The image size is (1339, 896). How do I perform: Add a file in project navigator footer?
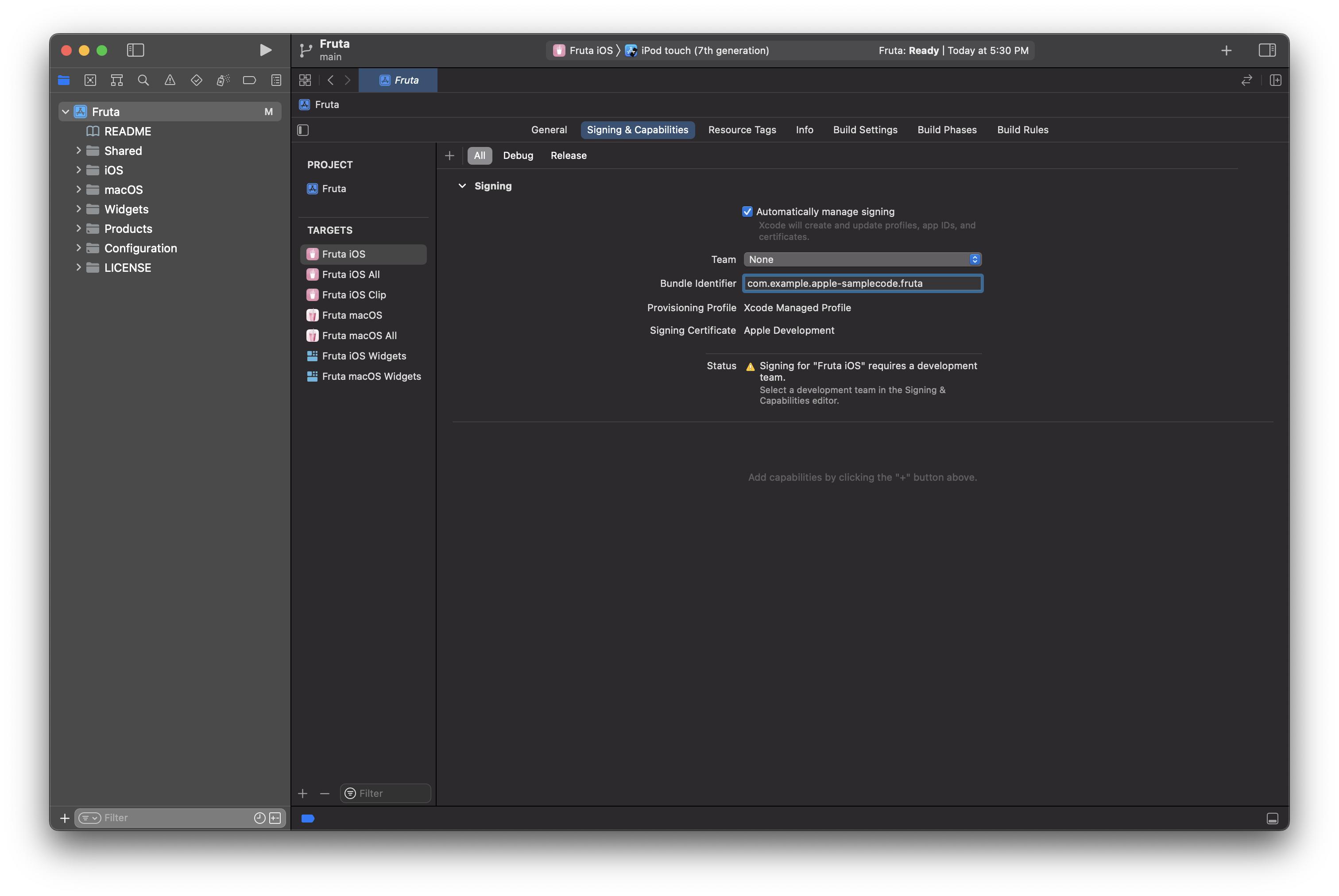tap(65, 818)
